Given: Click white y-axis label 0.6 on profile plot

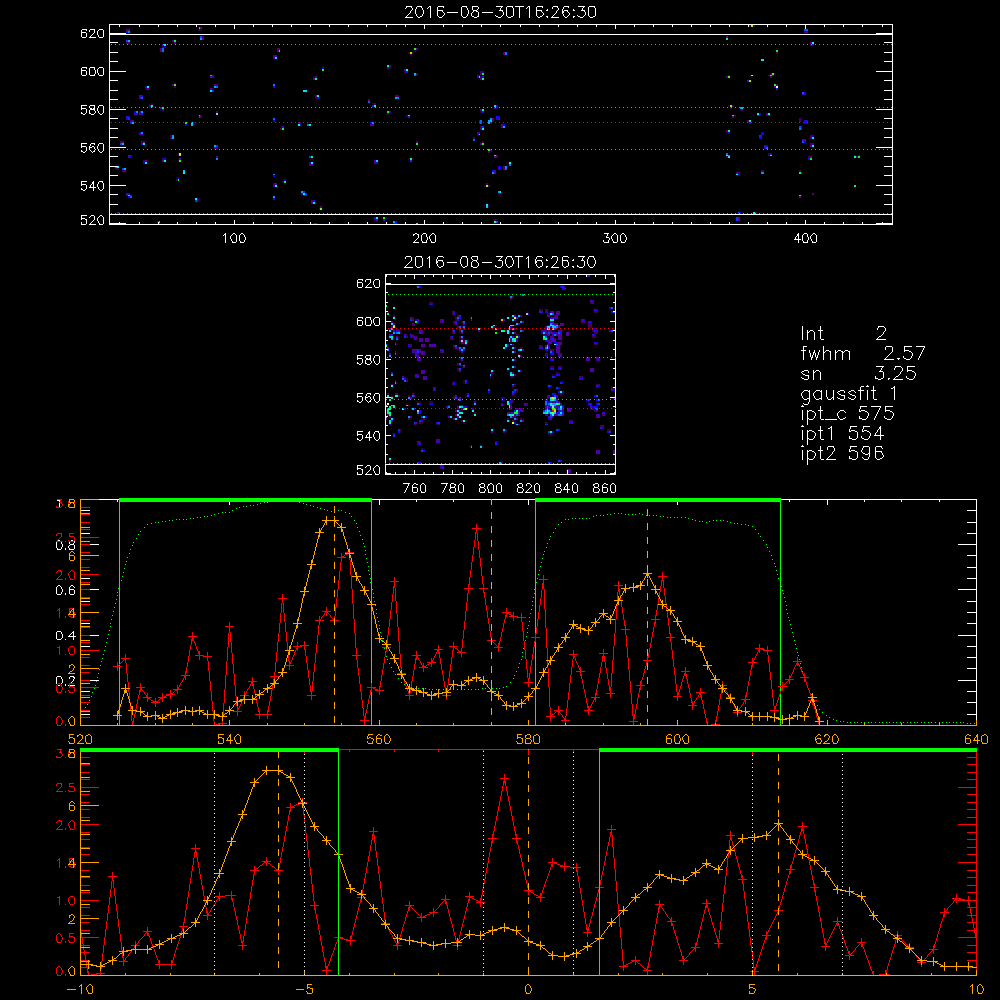Looking at the screenshot, I should coord(66,590).
